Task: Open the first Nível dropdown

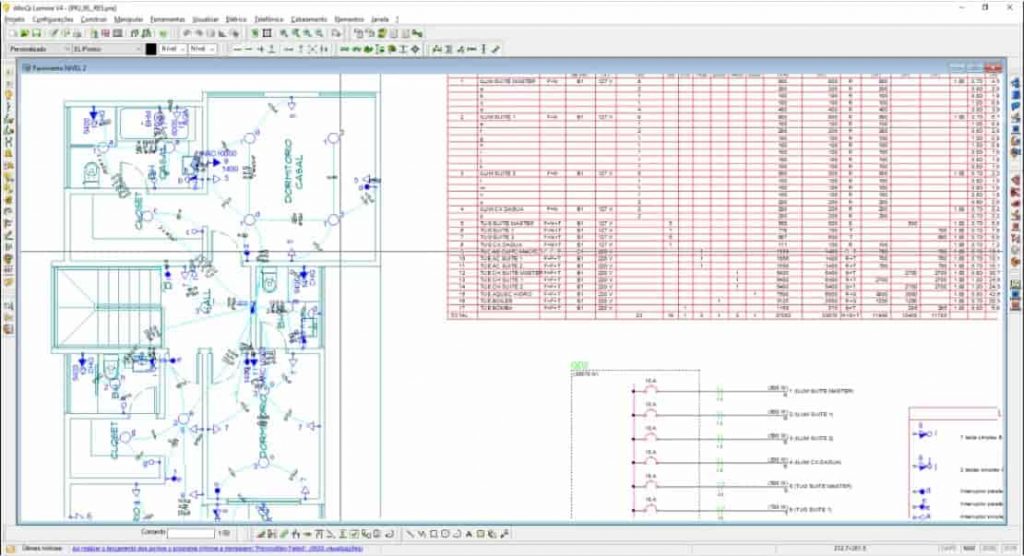Action: point(172,49)
